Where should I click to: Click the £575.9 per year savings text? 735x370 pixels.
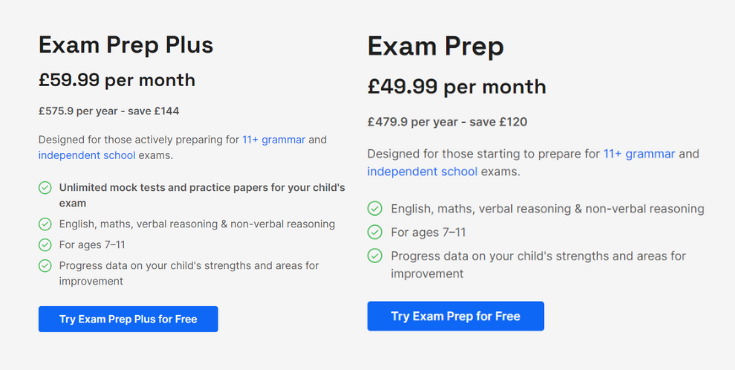click(109, 112)
